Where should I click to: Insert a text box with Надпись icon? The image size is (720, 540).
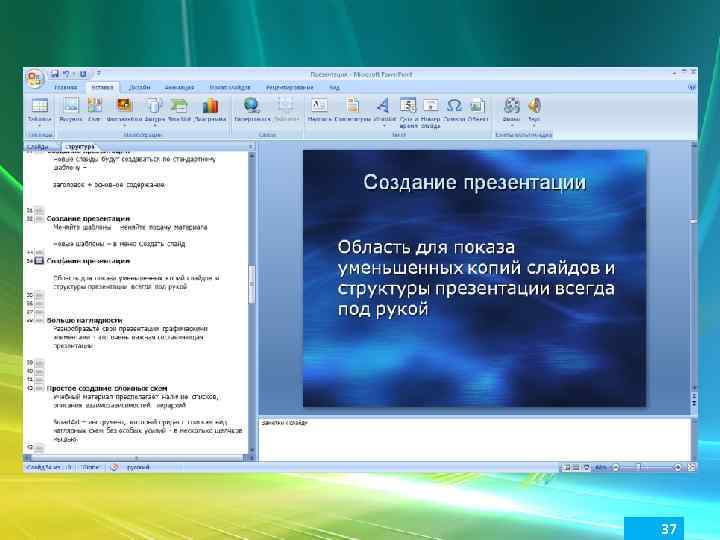coord(319,105)
